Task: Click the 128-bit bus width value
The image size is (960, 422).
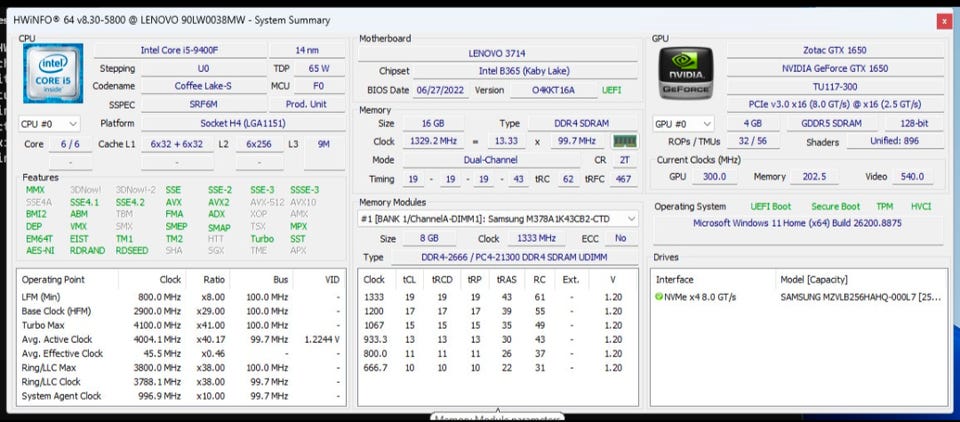Action: coord(914,124)
